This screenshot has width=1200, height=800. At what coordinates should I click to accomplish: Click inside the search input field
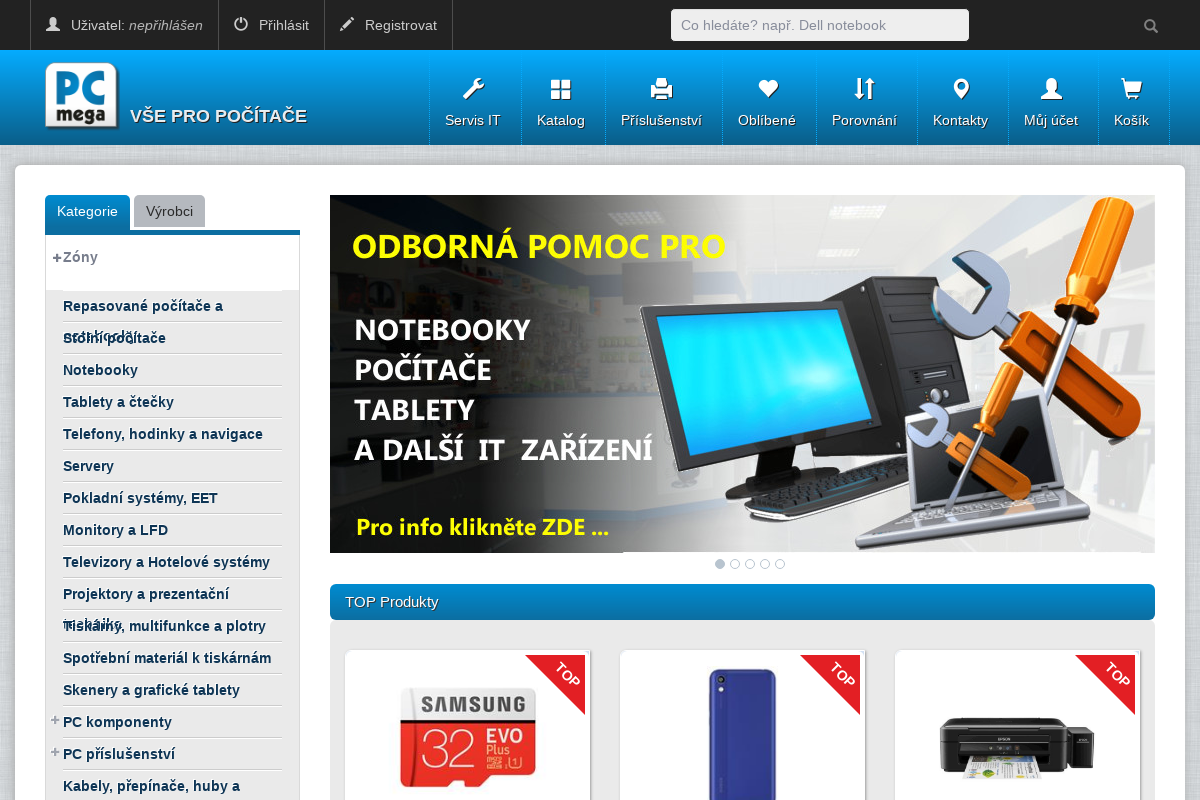pos(819,25)
